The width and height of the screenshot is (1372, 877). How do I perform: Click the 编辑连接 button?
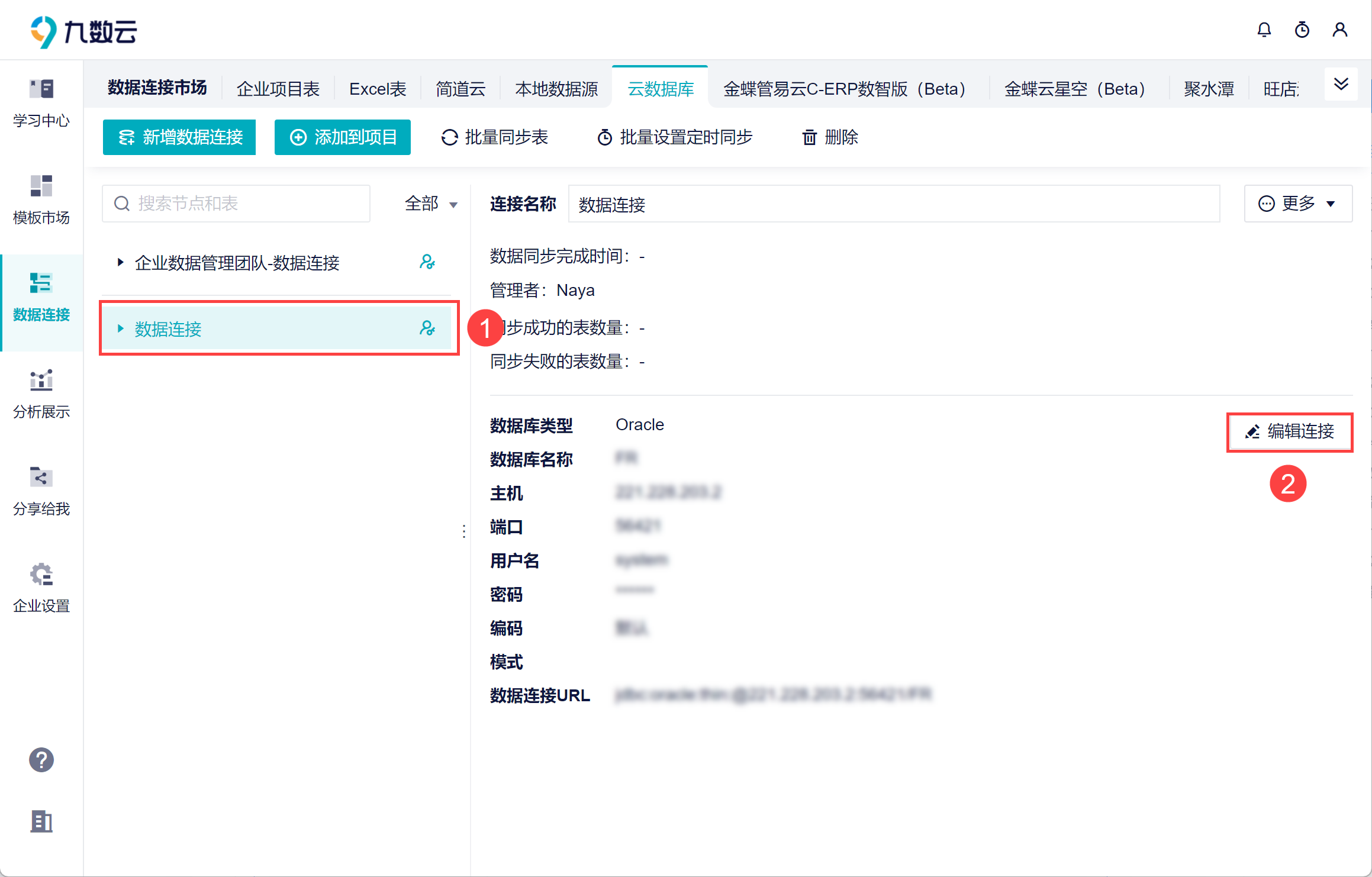(x=1290, y=432)
